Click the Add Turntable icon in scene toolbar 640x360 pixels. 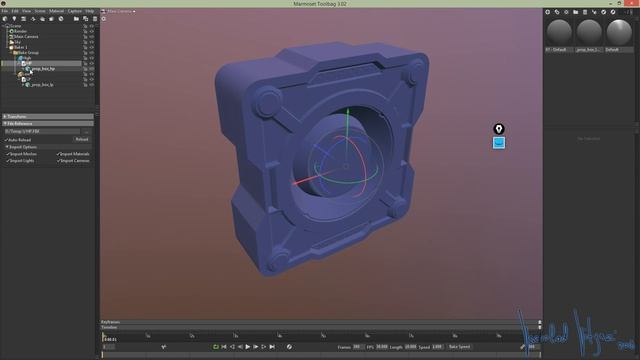tap(33, 19)
